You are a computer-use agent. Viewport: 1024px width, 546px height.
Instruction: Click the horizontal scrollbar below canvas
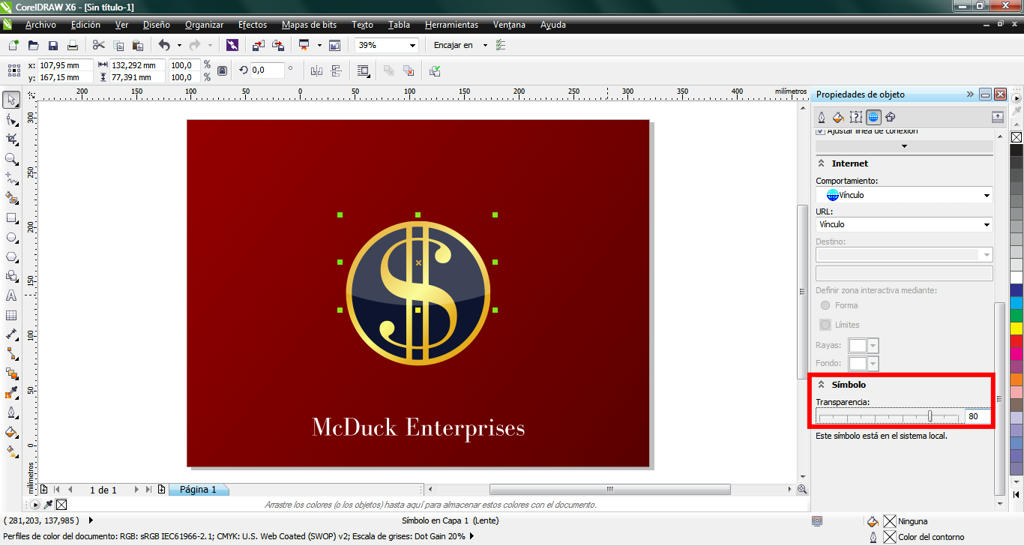pos(609,489)
